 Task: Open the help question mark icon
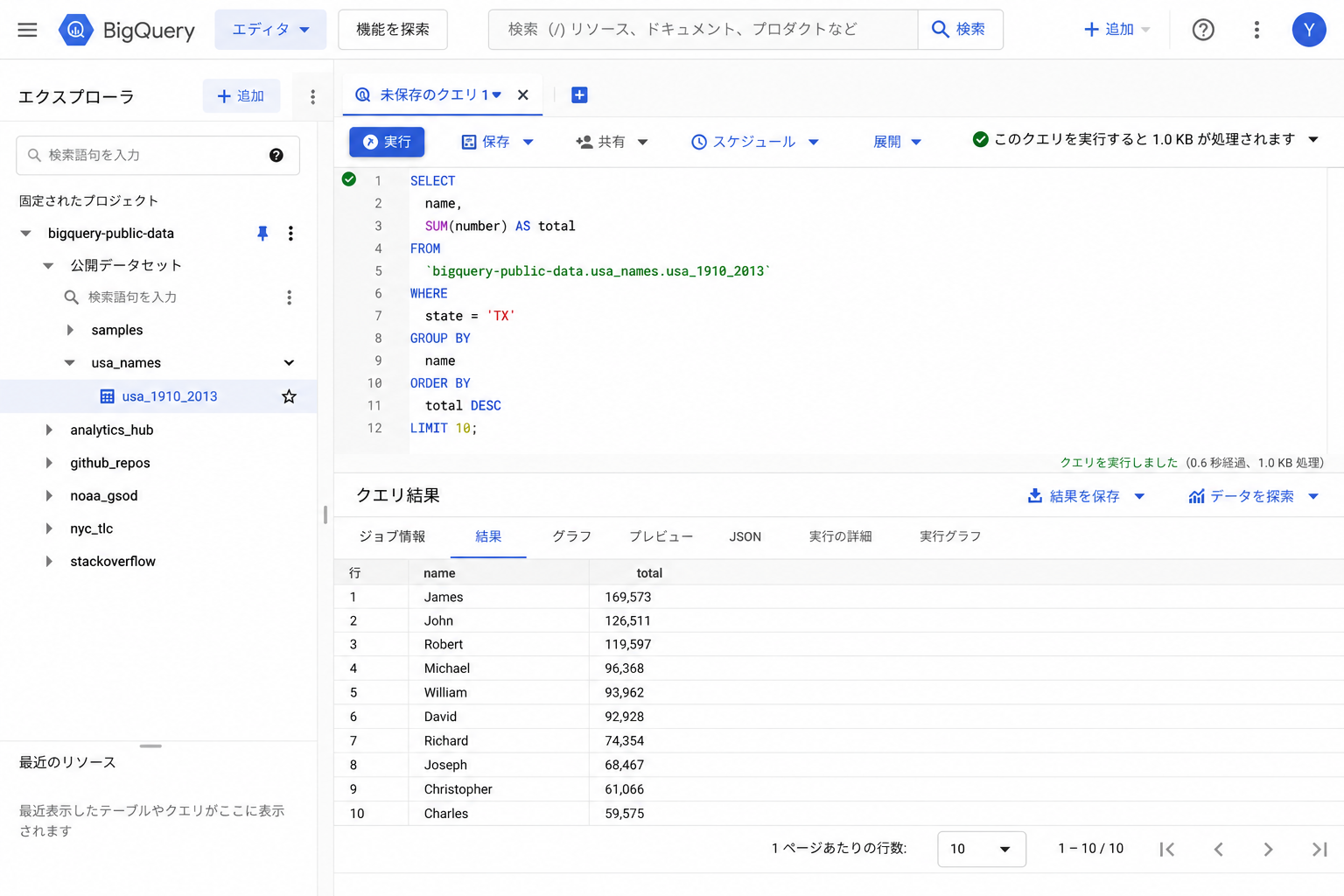tap(1203, 30)
